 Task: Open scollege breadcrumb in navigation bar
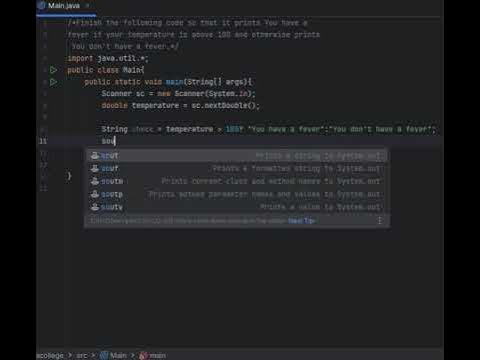click(50, 356)
